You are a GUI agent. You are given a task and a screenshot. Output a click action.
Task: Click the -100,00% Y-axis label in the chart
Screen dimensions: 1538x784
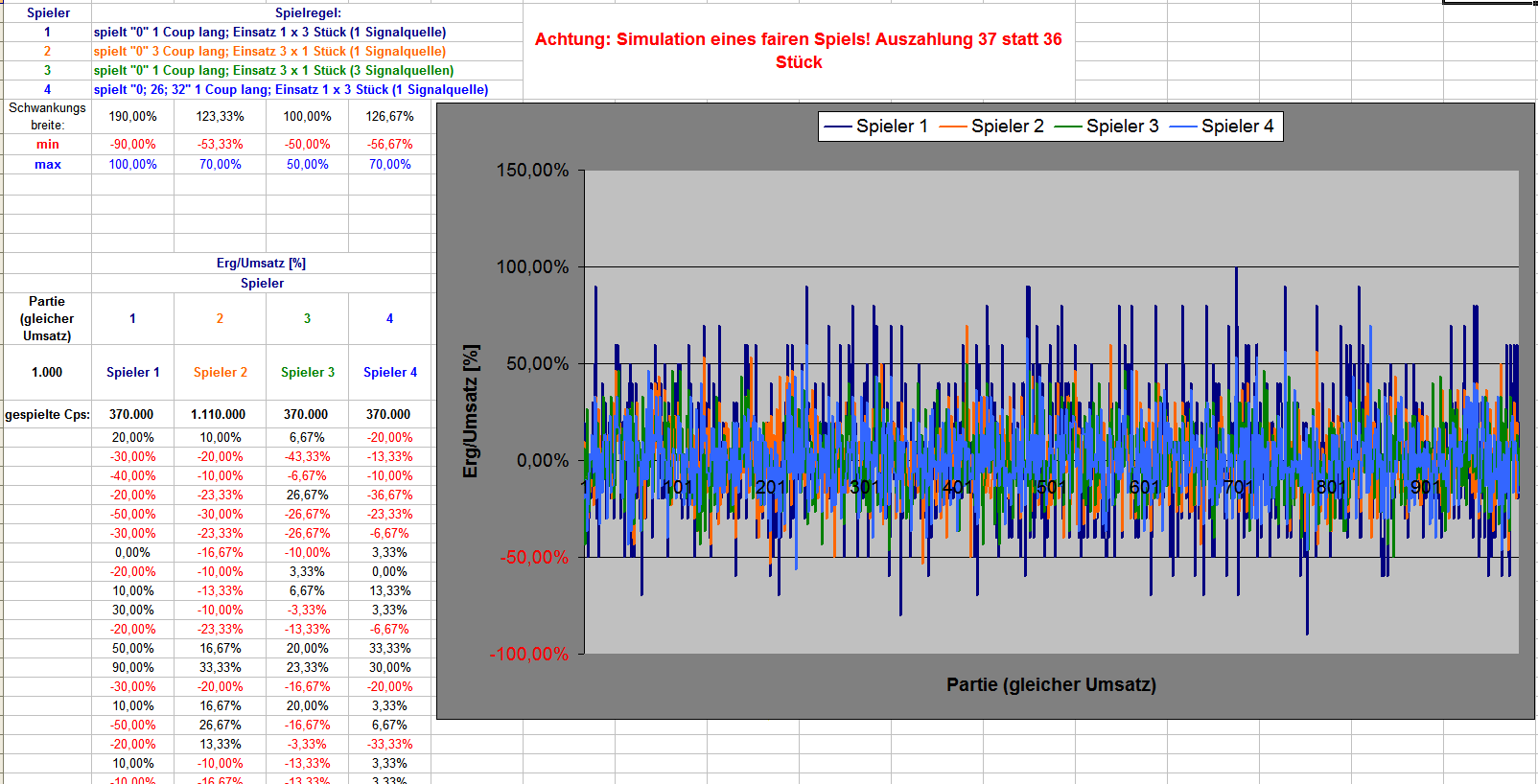pyautogui.click(x=529, y=654)
